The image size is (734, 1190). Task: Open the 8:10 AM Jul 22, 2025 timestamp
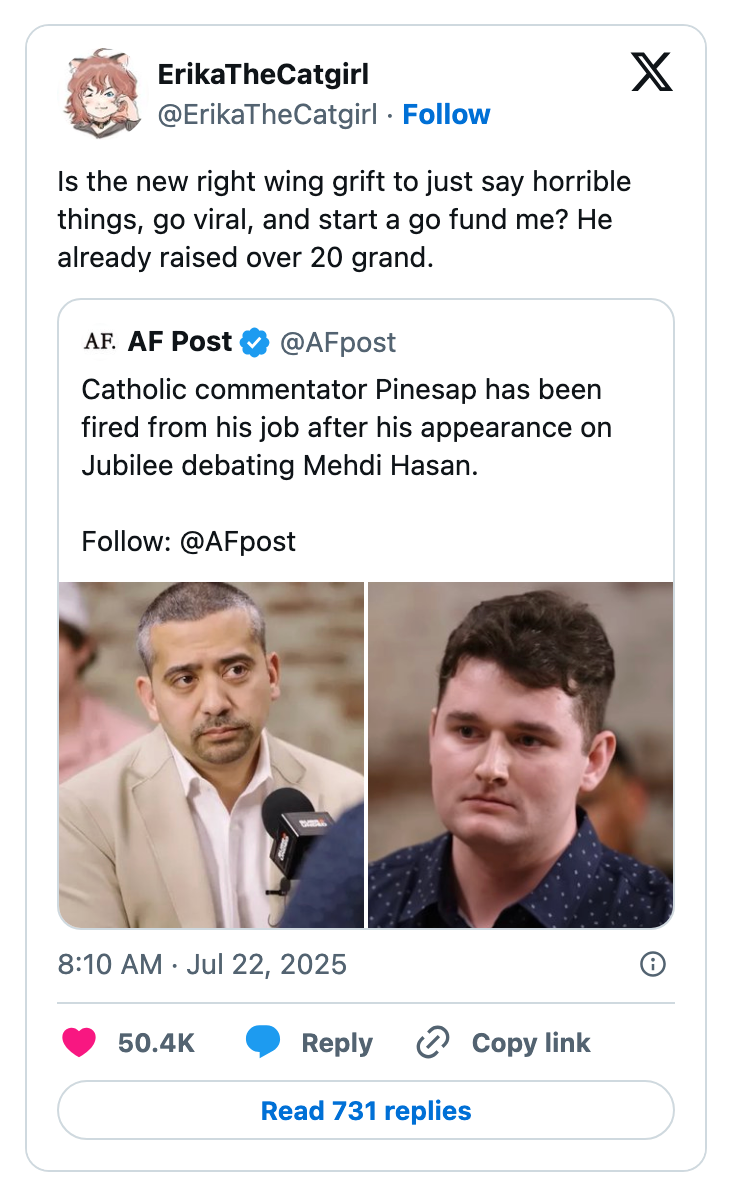click(x=202, y=964)
